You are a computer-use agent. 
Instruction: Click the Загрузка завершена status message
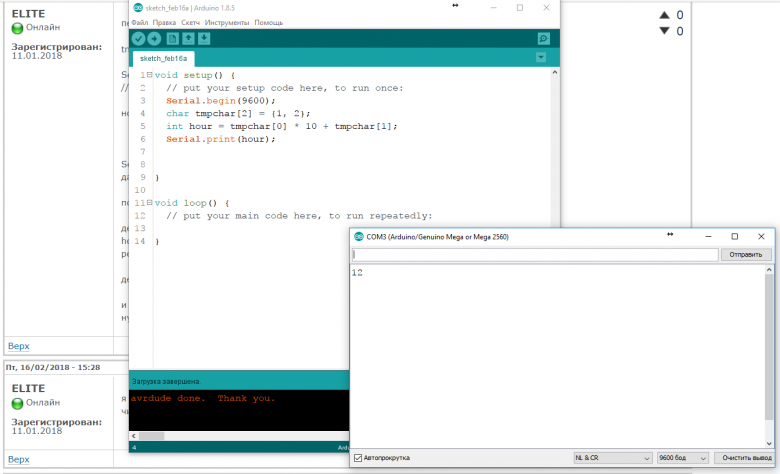(166, 381)
